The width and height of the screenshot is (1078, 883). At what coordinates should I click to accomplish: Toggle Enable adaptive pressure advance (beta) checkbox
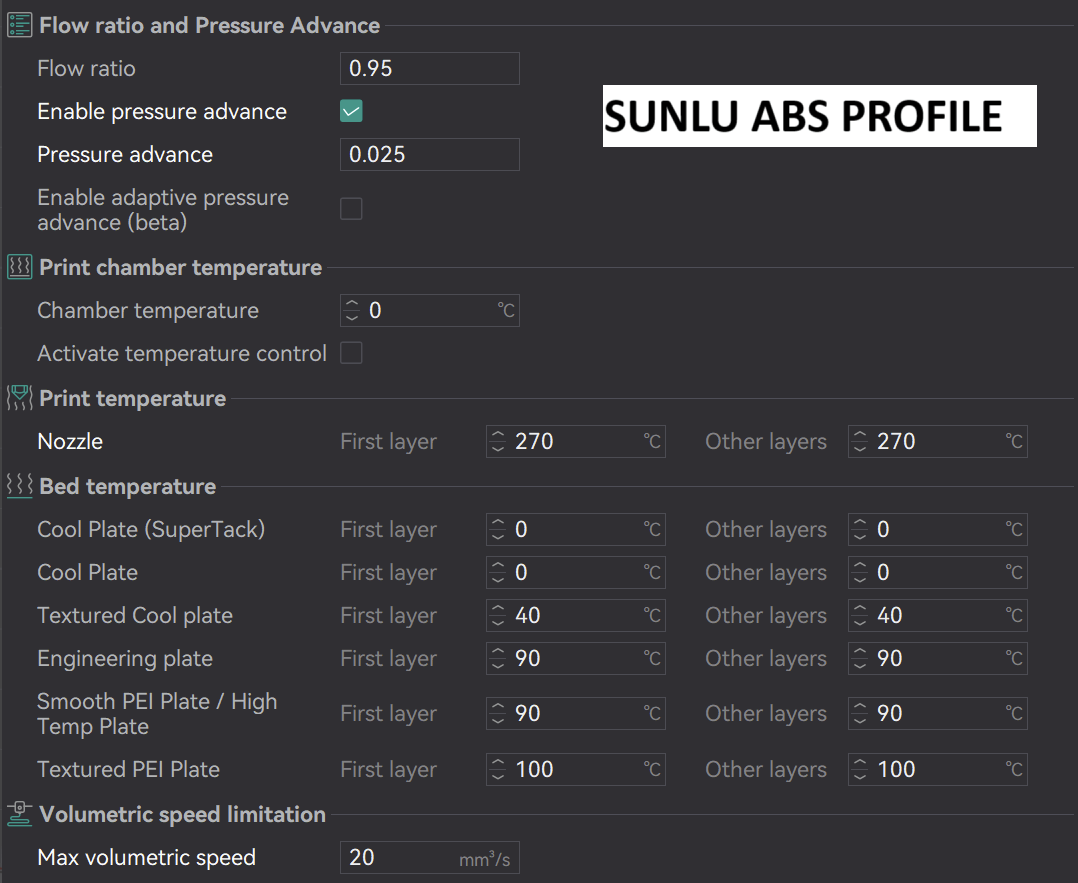(x=351, y=209)
